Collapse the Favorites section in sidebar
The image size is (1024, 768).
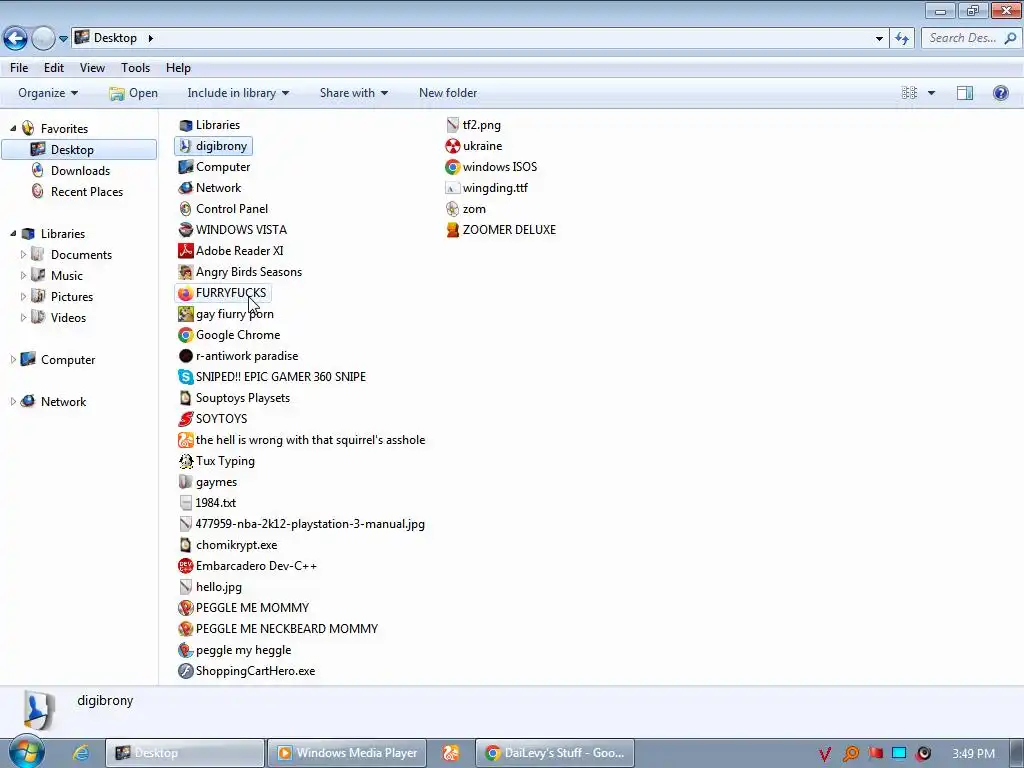click(x=13, y=129)
